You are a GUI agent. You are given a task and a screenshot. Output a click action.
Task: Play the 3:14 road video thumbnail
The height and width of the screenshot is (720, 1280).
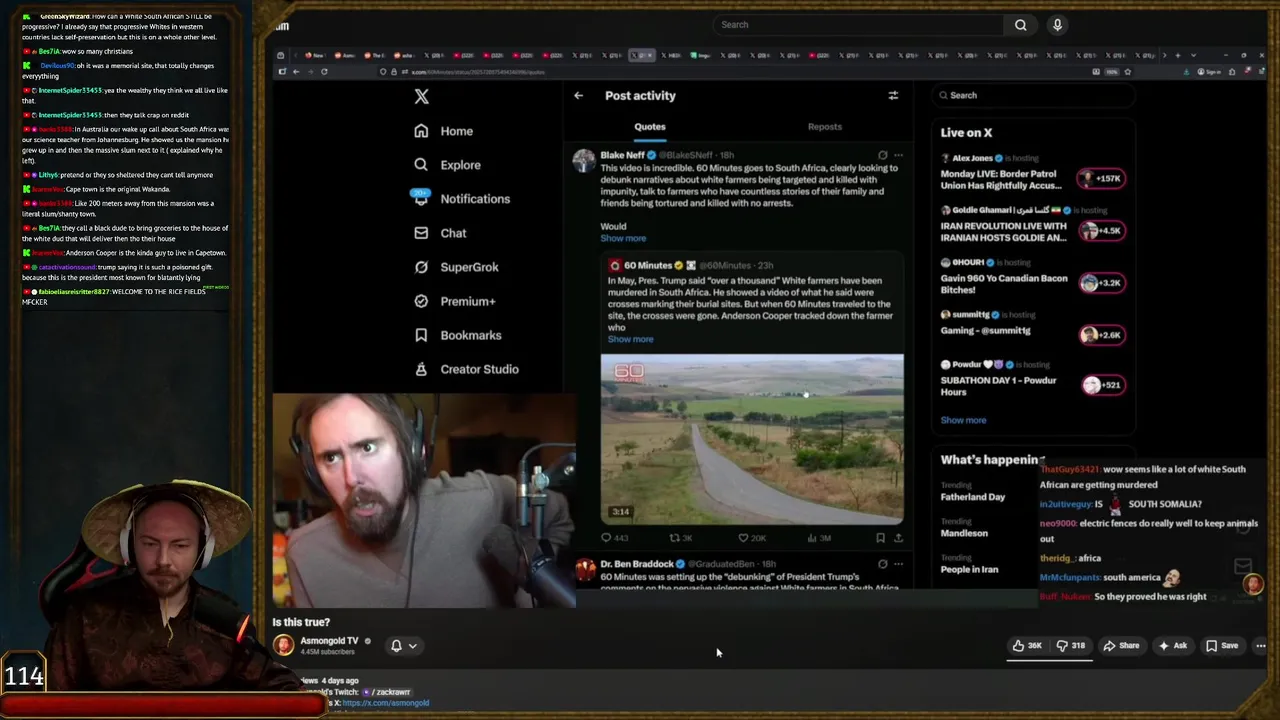752,439
